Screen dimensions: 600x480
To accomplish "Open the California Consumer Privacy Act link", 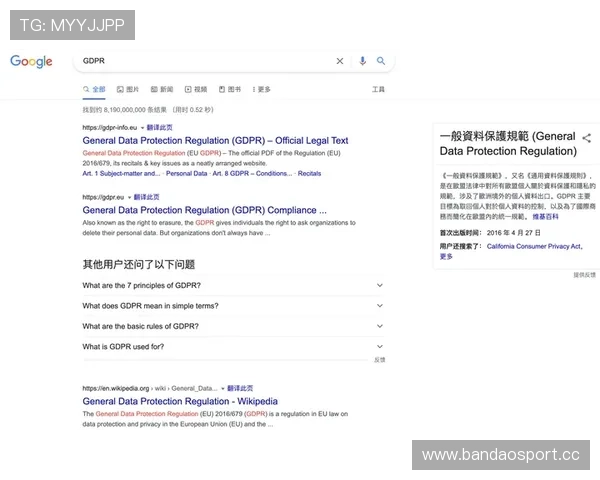I will click(x=535, y=246).
